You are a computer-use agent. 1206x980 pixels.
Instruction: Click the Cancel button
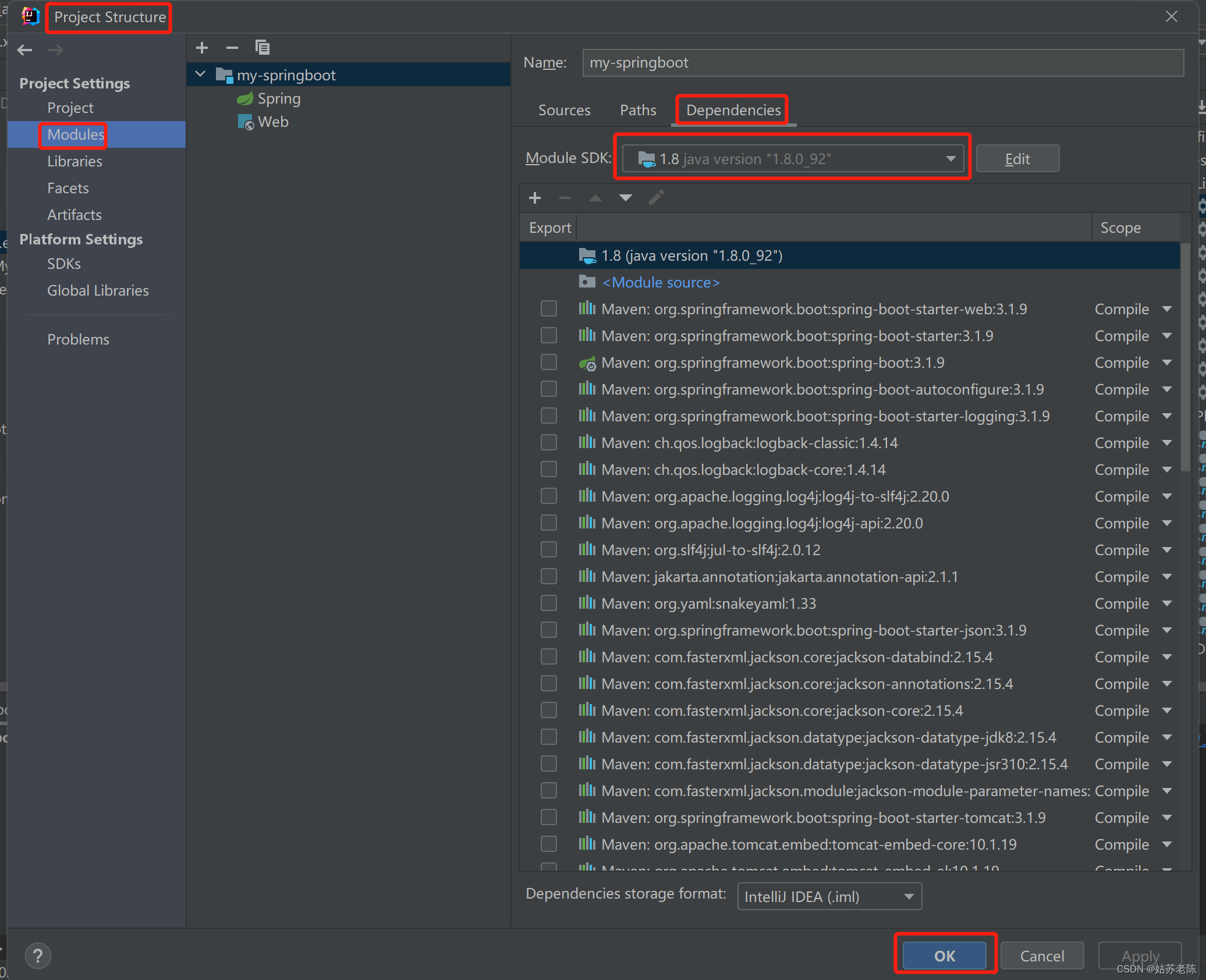click(1042, 956)
